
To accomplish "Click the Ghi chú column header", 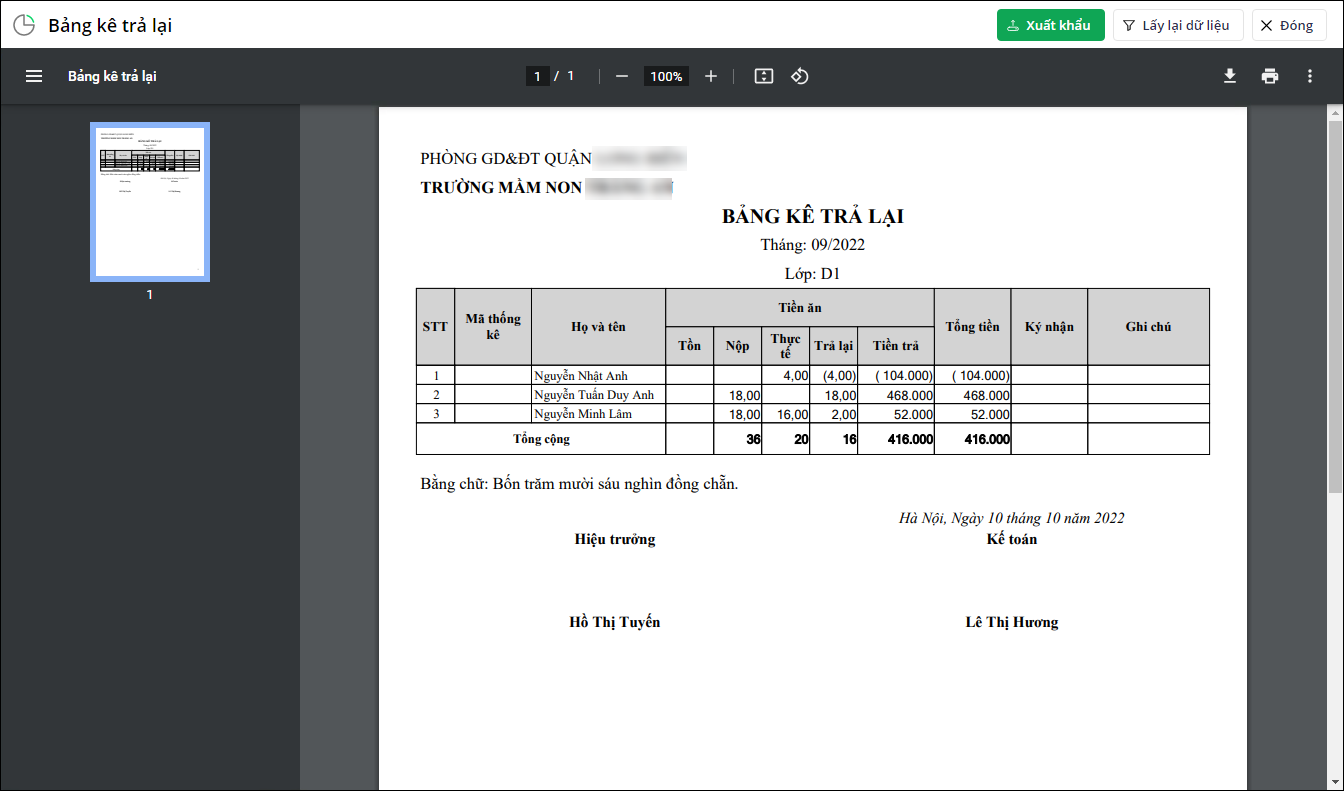I will pyautogui.click(x=1148, y=327).
